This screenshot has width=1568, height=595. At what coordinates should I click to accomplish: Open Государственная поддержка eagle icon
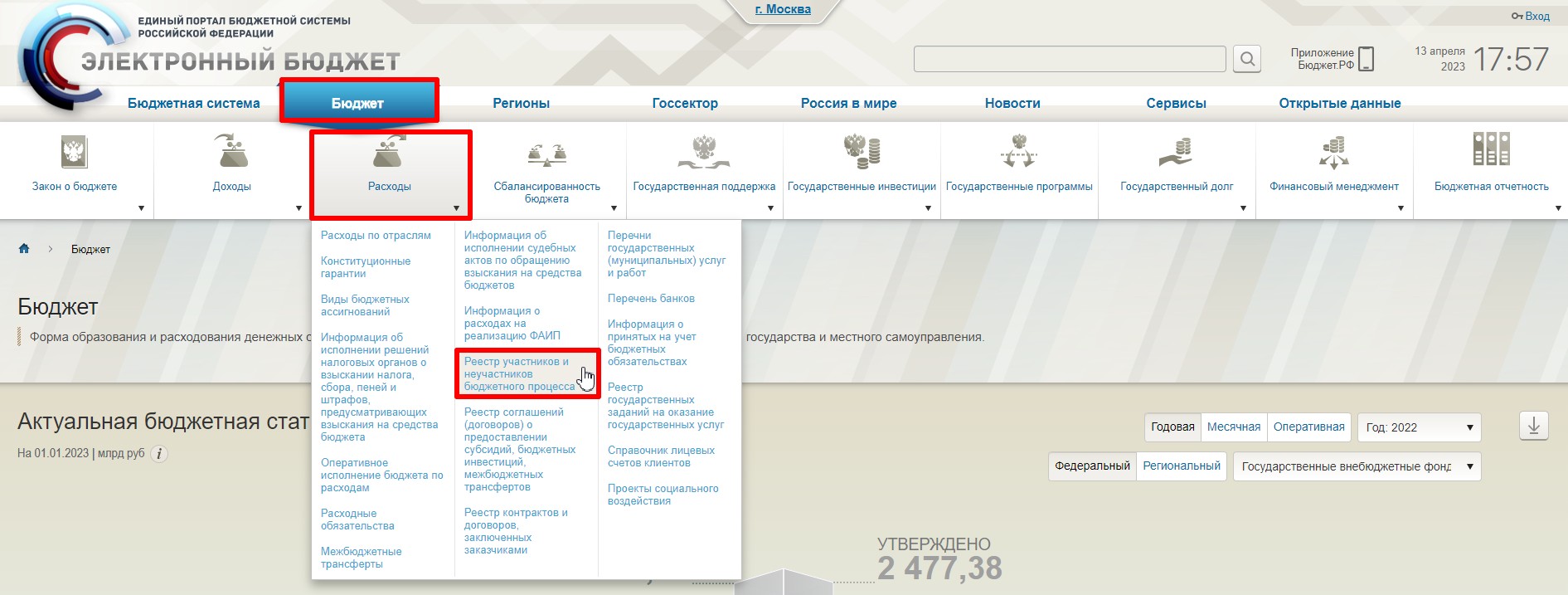pyautogui.click(x=704, y=152)
